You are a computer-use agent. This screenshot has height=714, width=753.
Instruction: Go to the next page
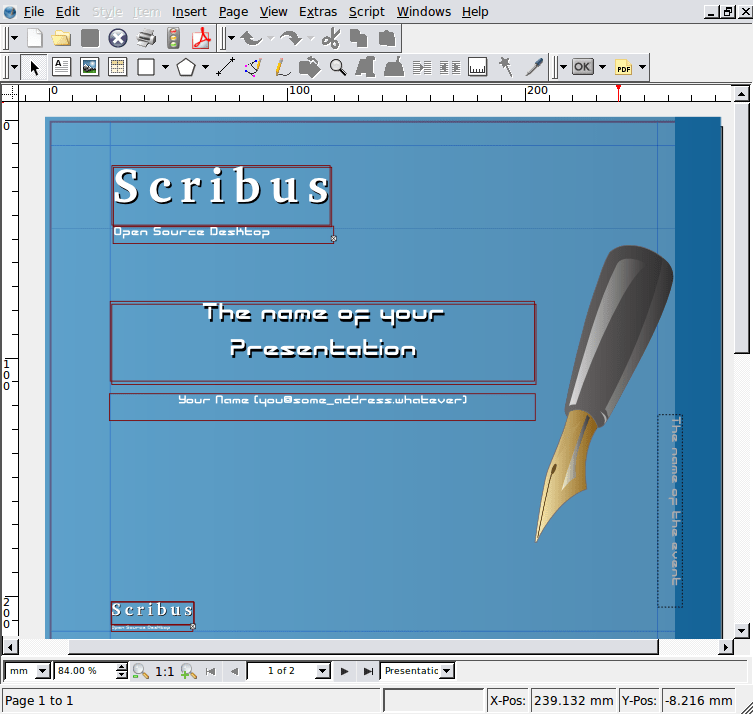click(344, 671)
